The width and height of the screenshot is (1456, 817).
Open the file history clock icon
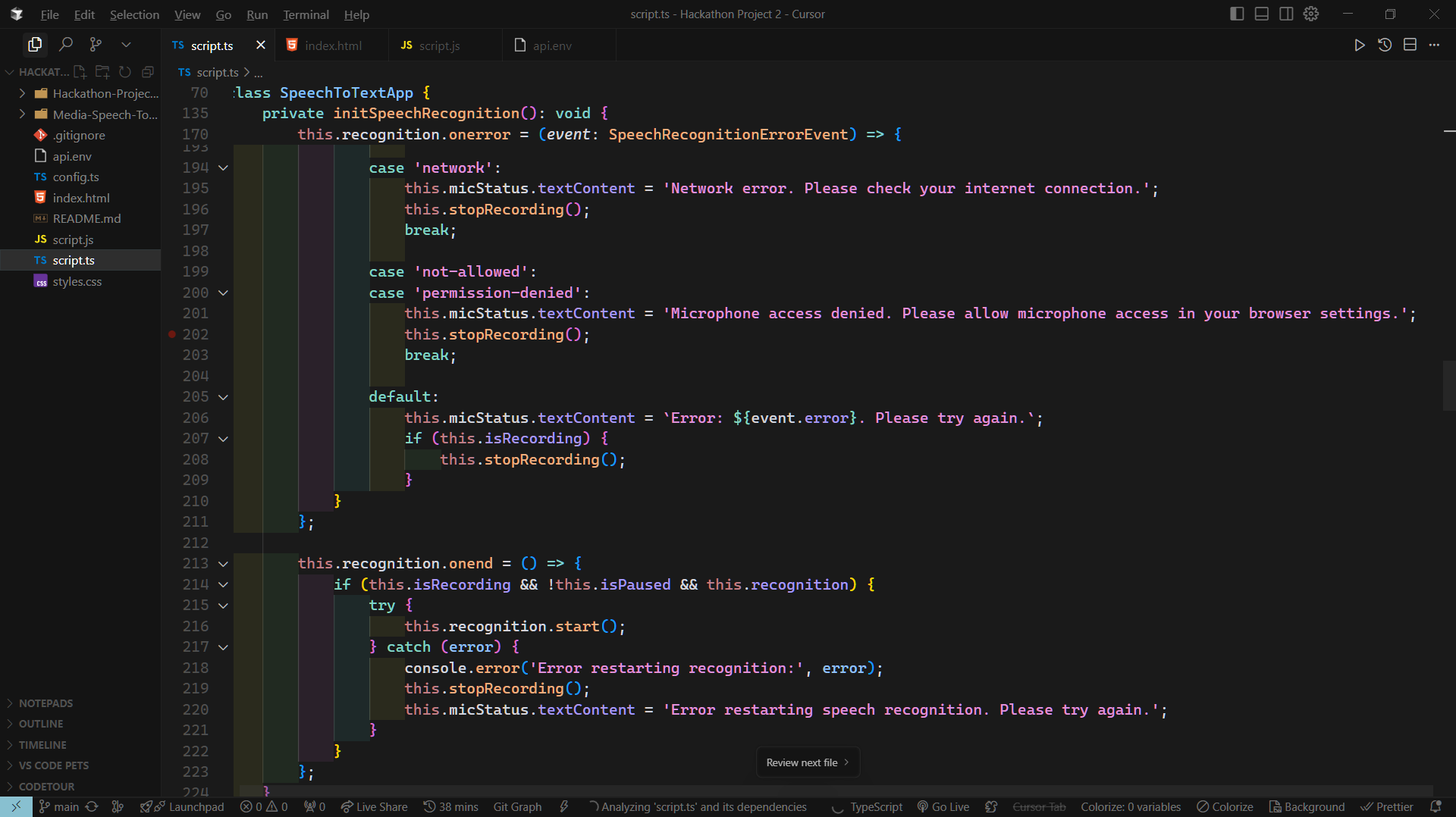[1385, 45]
